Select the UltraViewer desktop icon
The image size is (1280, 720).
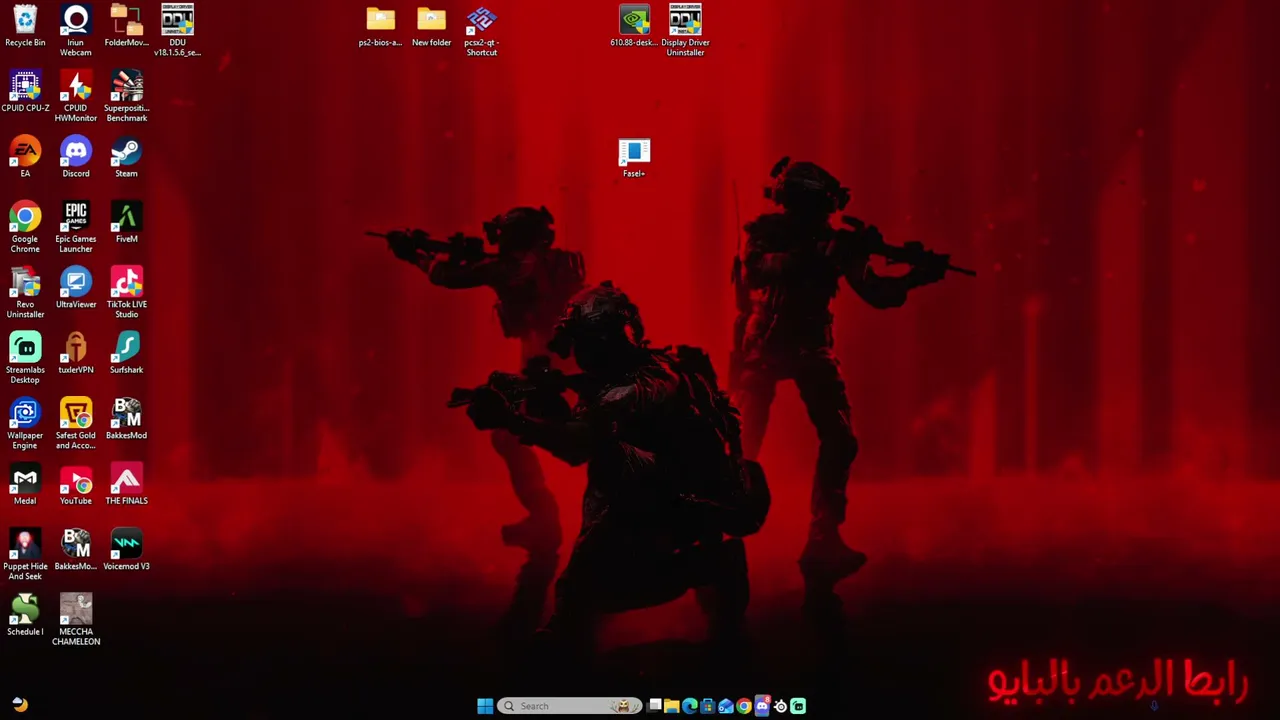click(x=76, y=289)
